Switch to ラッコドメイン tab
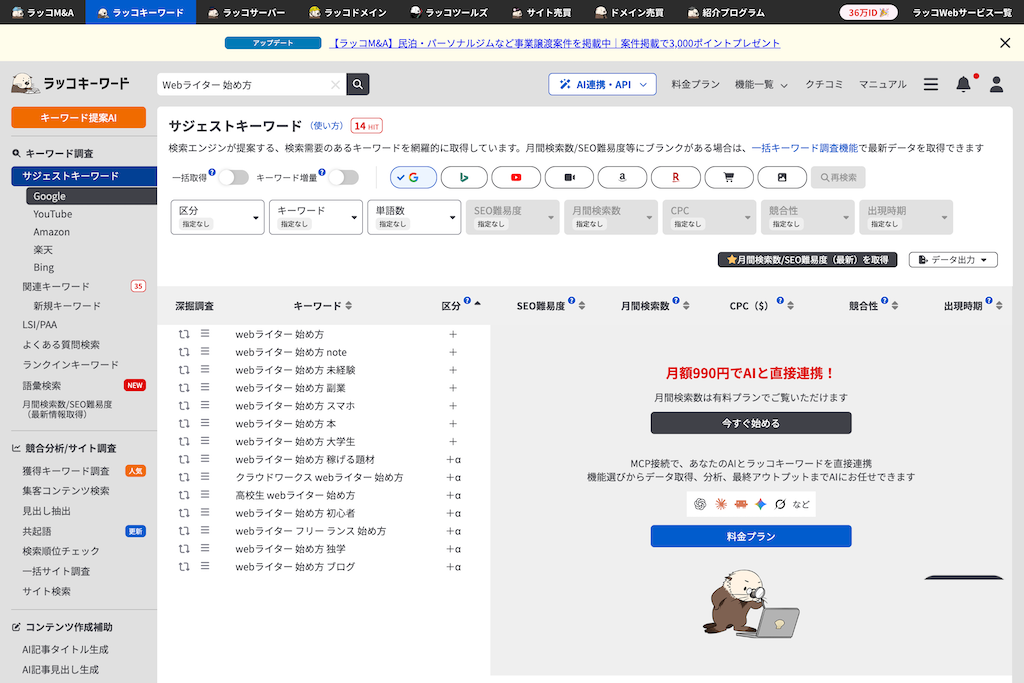Viewport: 1024px width, 683px height. point(347,12)
